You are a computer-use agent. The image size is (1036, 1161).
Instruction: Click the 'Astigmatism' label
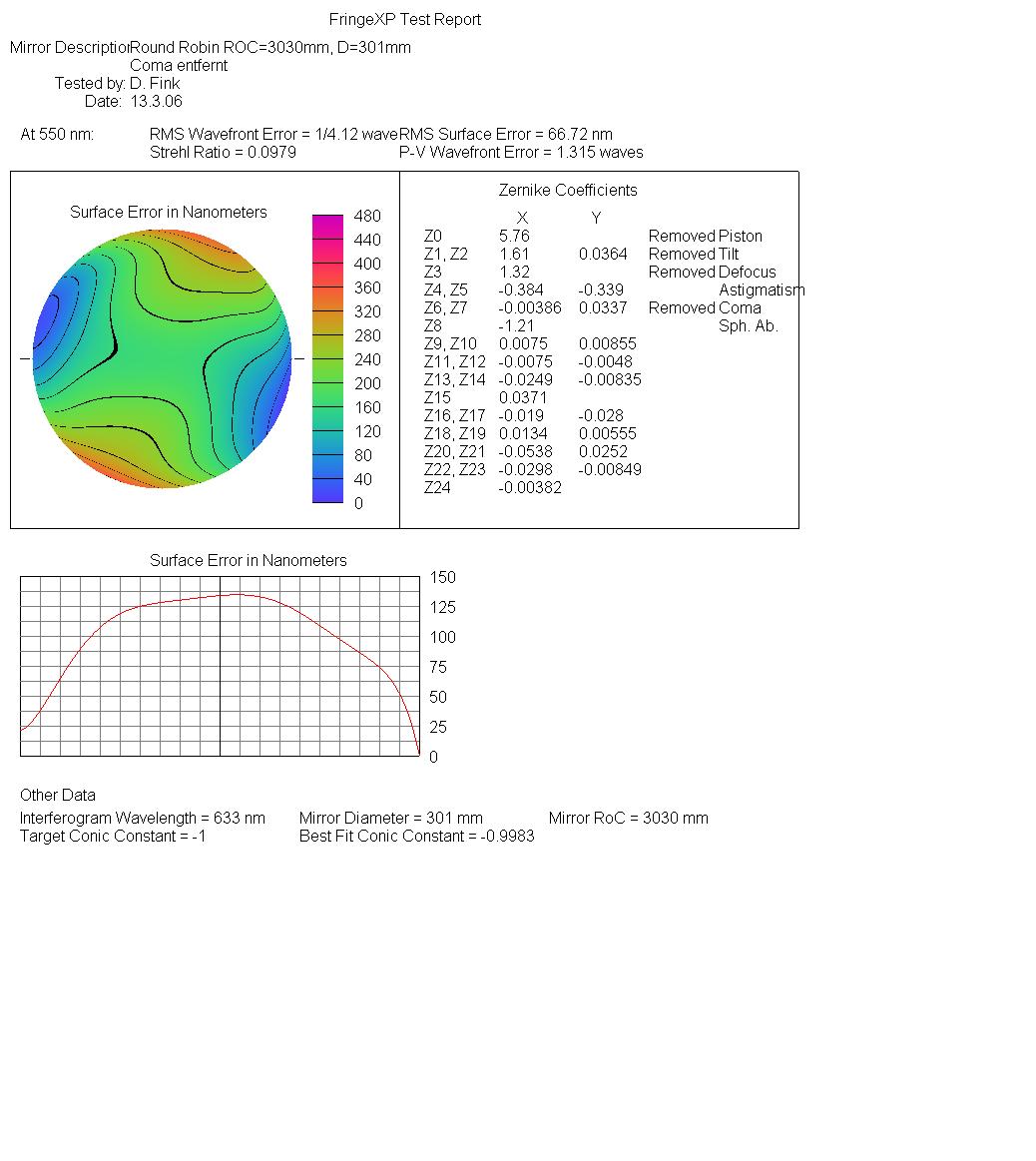coord(762,290)
